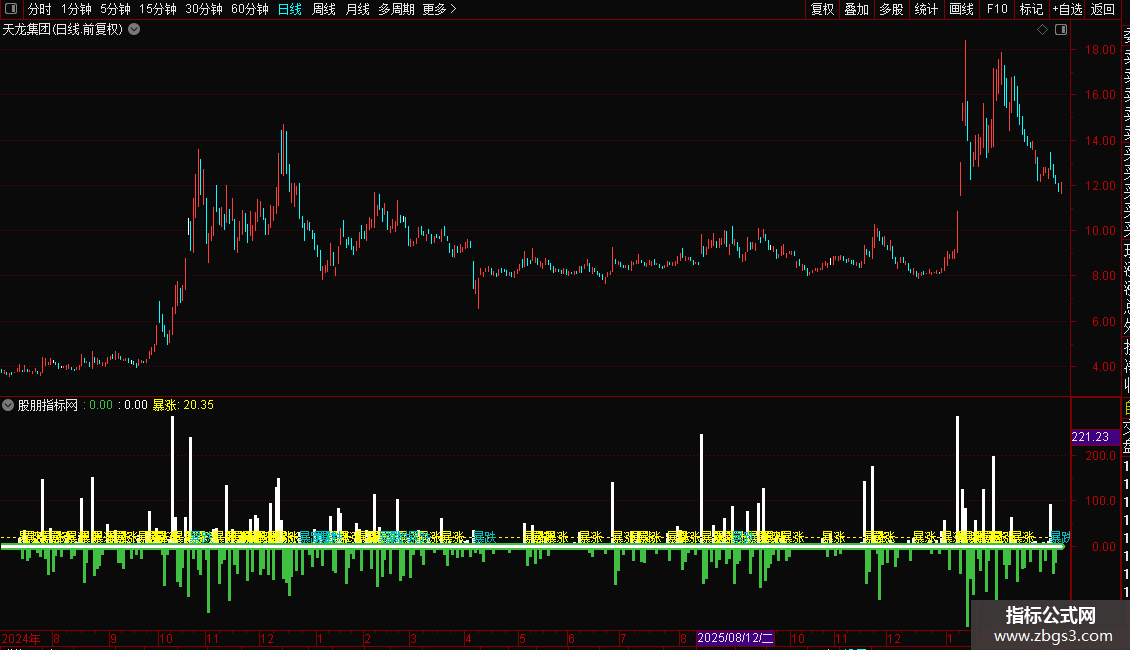Click the 2024年 label on time axis
This screenshot has width=1130, height=650.
pos(21,638)
